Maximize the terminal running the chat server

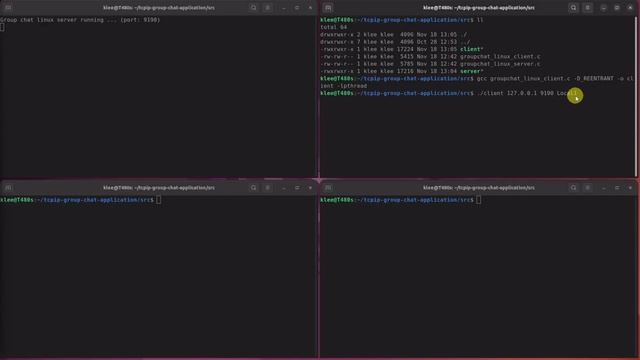(x=297, y=7)
